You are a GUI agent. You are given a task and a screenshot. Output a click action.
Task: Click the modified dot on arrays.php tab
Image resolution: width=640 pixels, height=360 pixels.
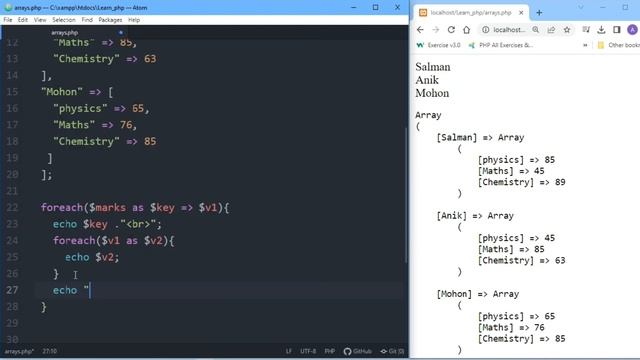pos(121,33)
